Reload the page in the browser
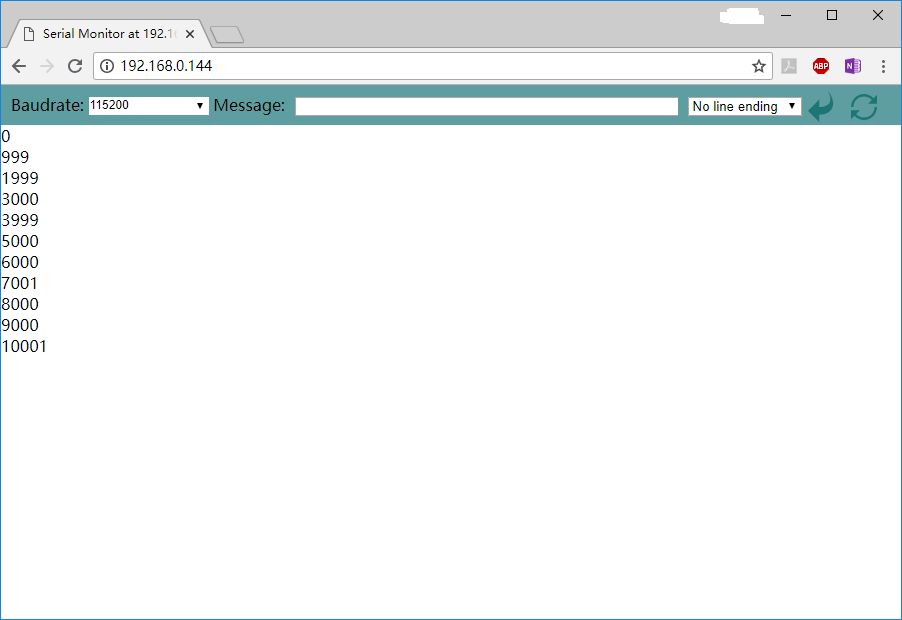Screen dimensions: 902x620 (74, 66)
